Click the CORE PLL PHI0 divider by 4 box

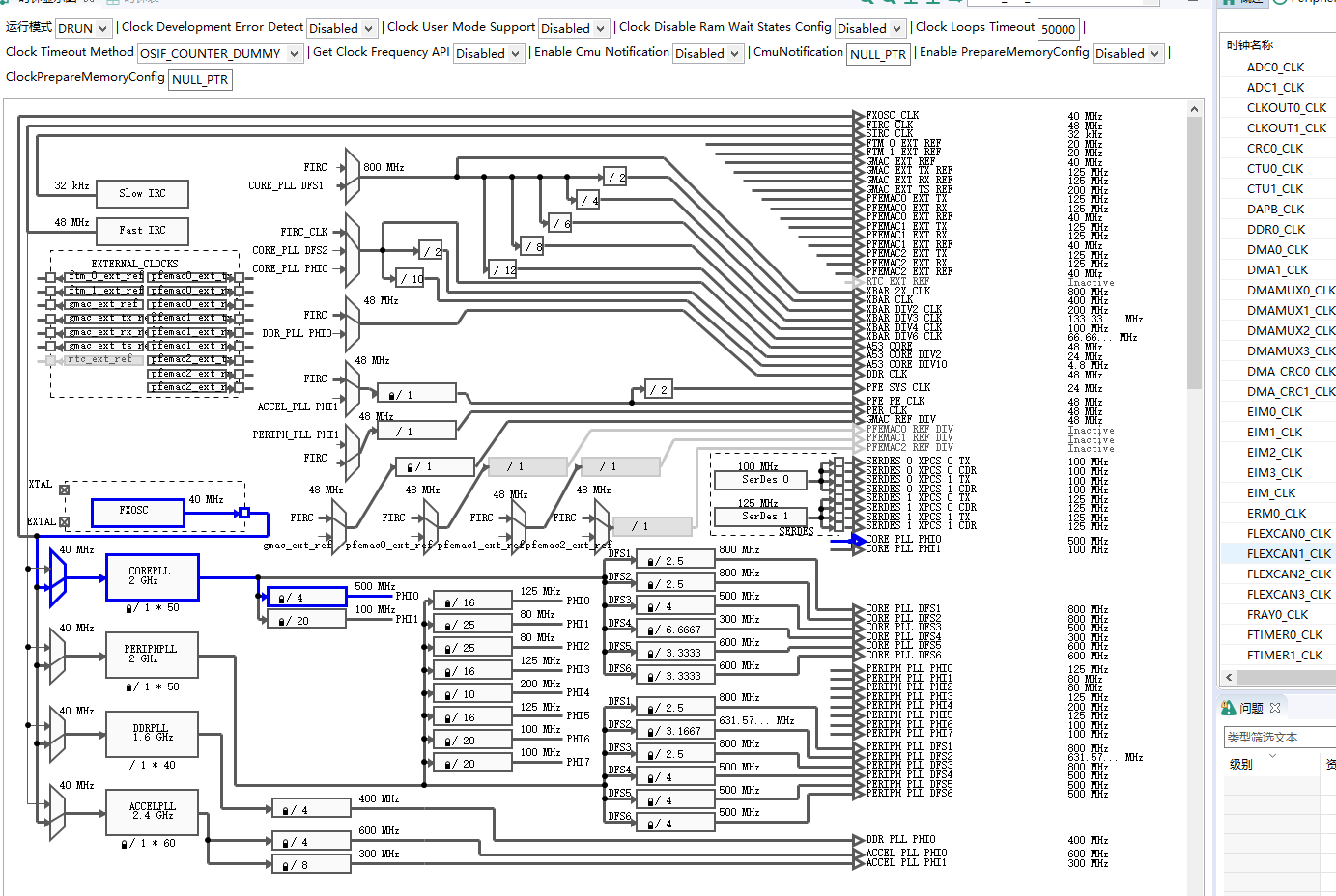(x=306, y=598)
